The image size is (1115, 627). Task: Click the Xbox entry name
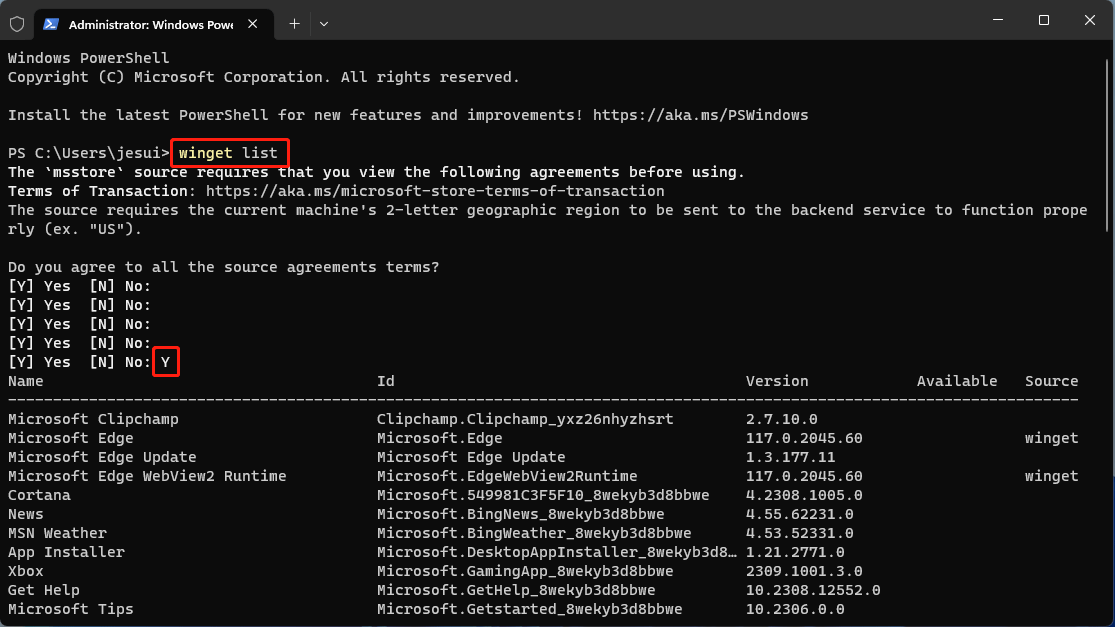[26, 571]
